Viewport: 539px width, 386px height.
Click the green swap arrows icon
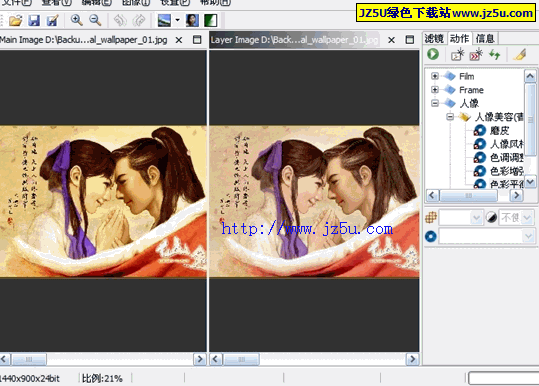pyautogui.click(x=495, y=54)
